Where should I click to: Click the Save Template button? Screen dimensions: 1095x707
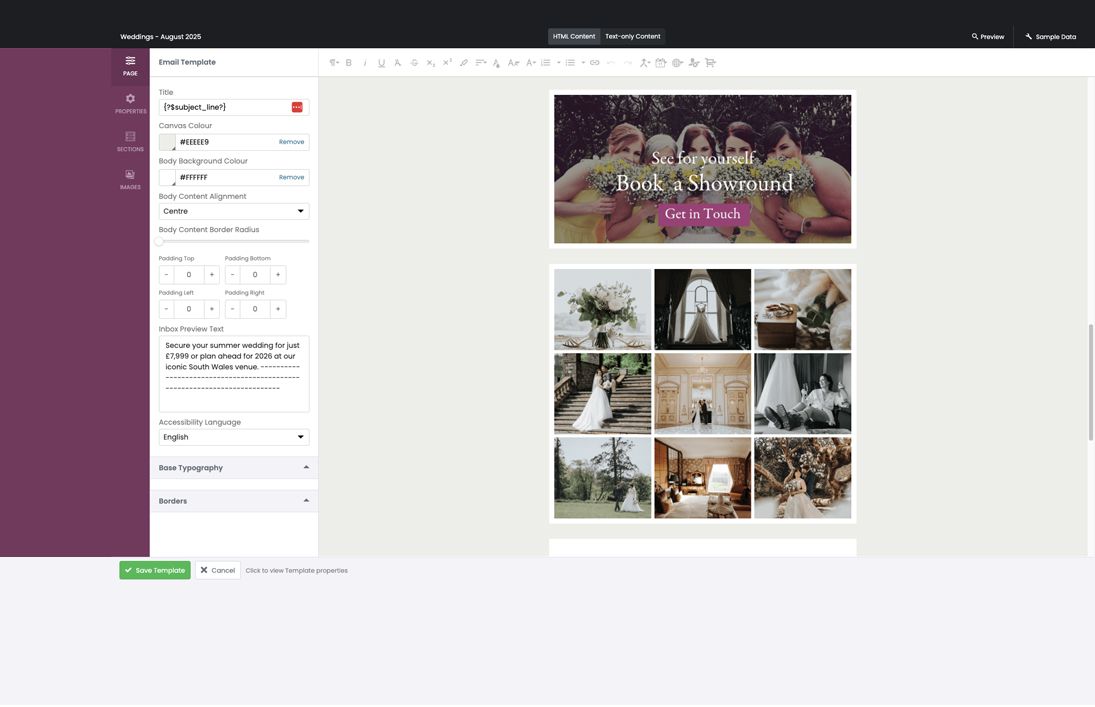[155, 570]
